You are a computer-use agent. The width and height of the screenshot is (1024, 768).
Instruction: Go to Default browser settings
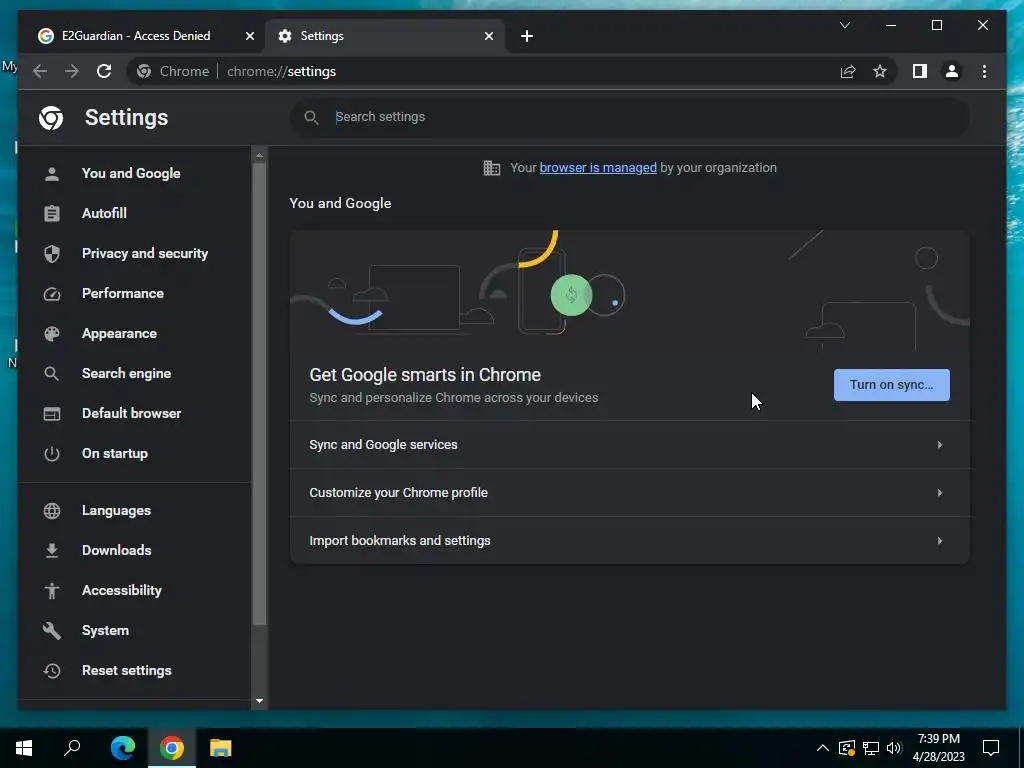coord(131,414)
